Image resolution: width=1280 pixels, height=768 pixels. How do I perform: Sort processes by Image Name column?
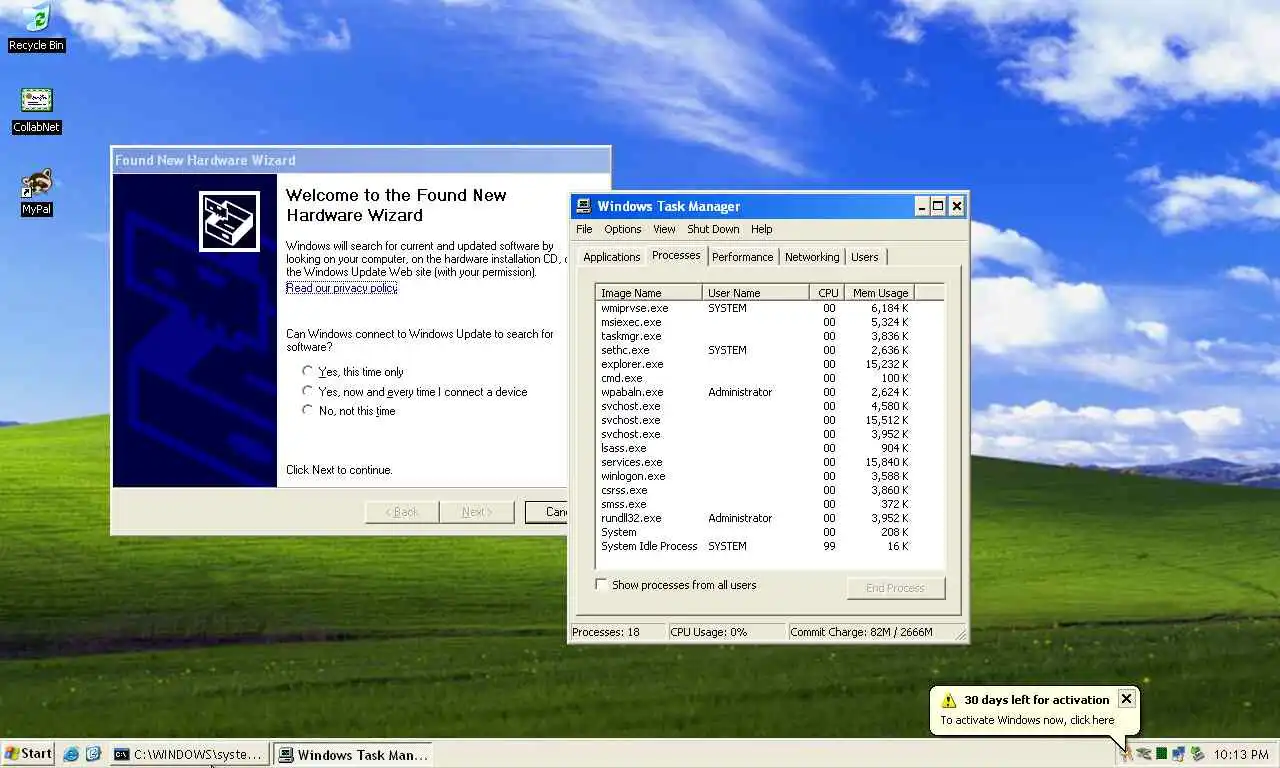[x=649, y=292]
